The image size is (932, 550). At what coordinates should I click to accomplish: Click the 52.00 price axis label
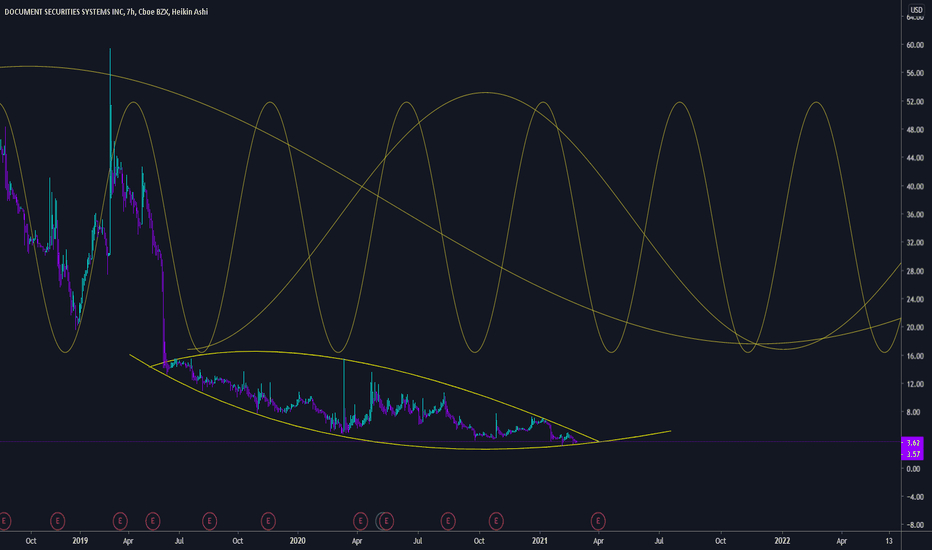tap(915, 102)
